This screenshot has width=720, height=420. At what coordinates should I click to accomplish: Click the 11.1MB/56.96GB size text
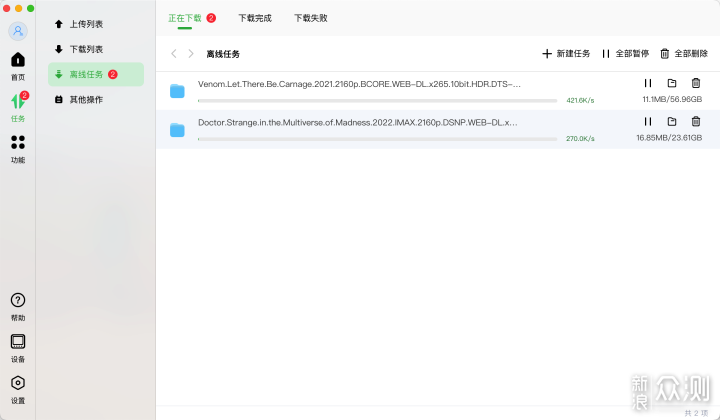click(672, 99)
